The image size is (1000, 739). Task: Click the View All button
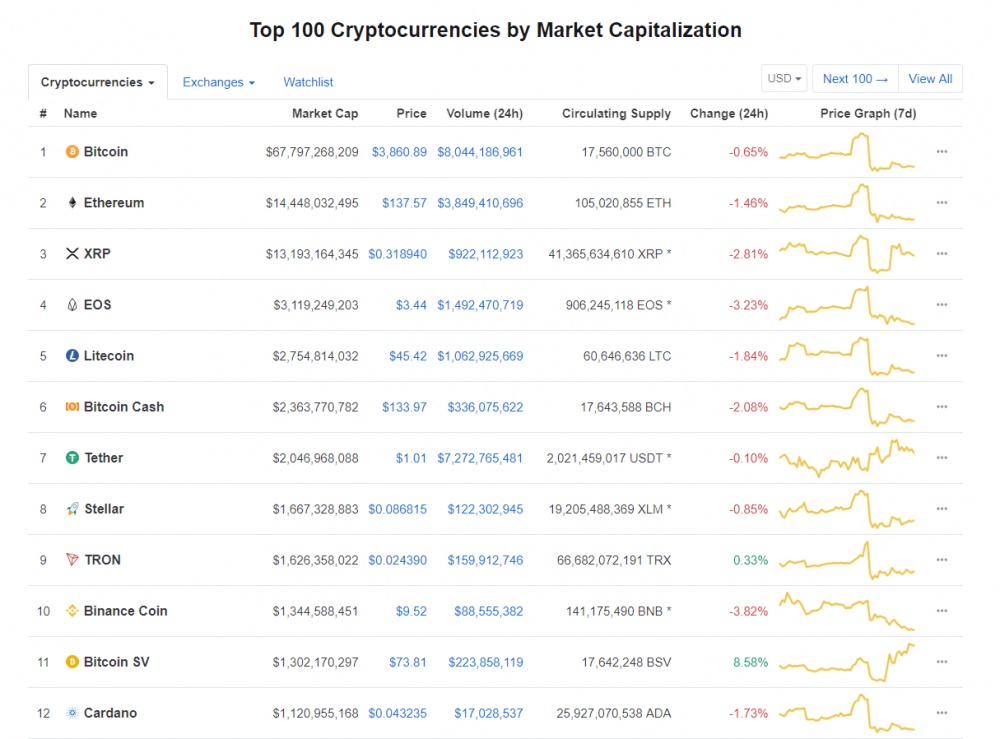tap(930, 78)
